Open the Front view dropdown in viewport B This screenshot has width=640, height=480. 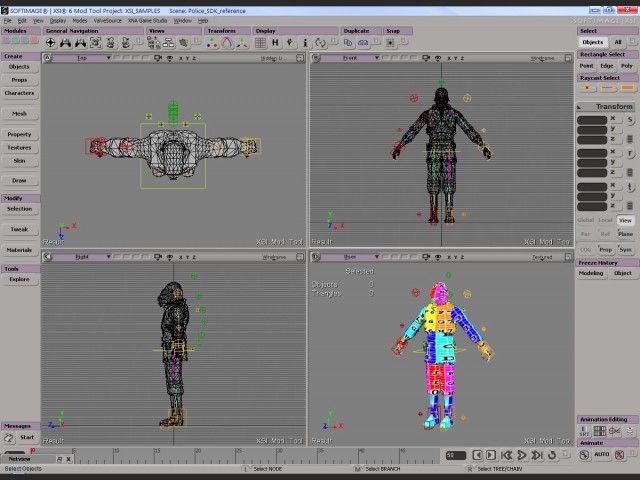(351, 58)
